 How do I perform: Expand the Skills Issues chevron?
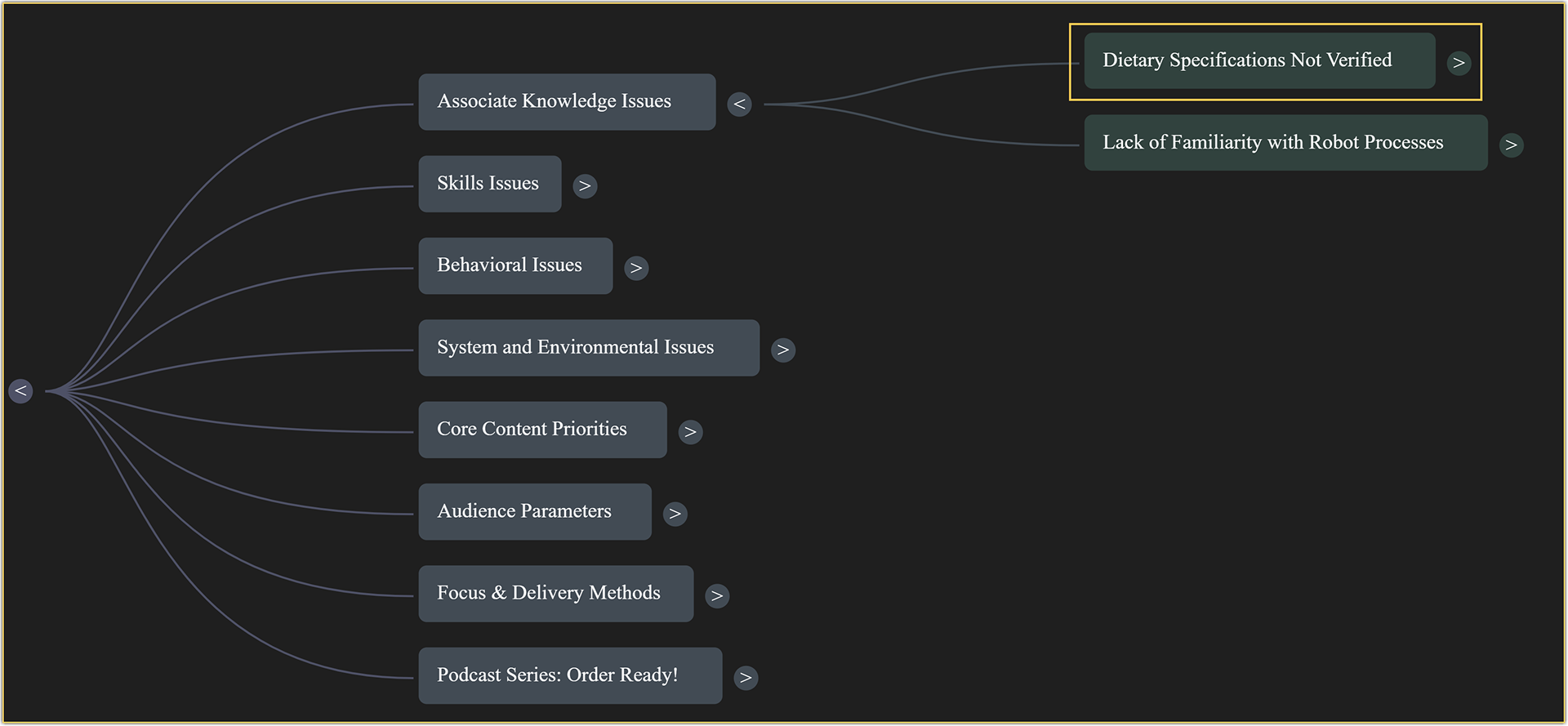pyautogui.click(x=585, y=186)
